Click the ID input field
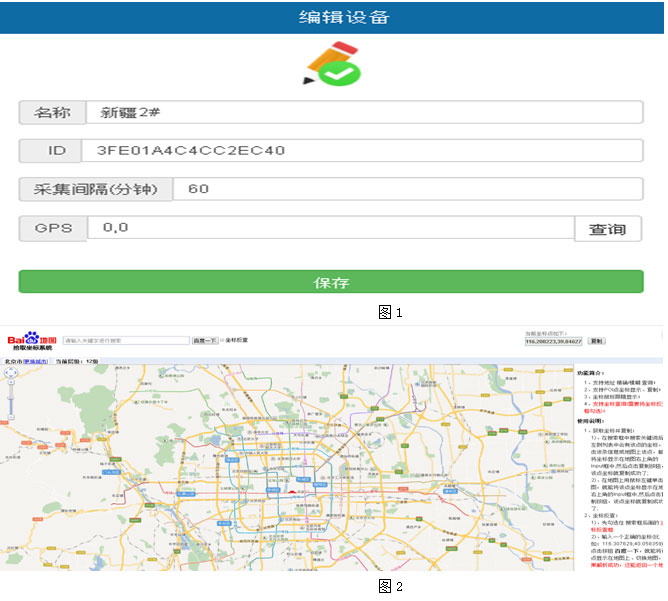668x601 pixels. click(364, 151)
